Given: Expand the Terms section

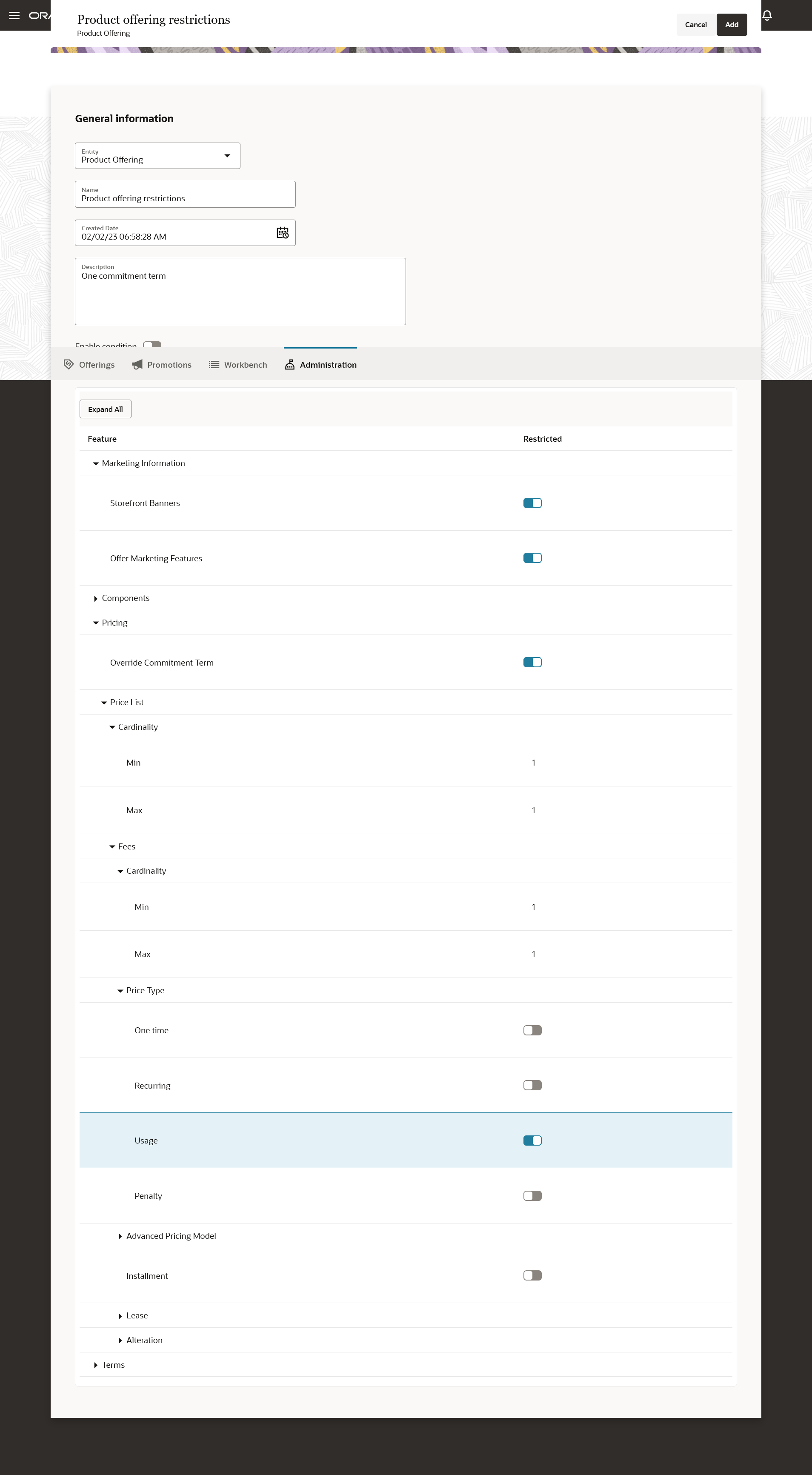Looking at the screenshot, I should [96, 1364].
